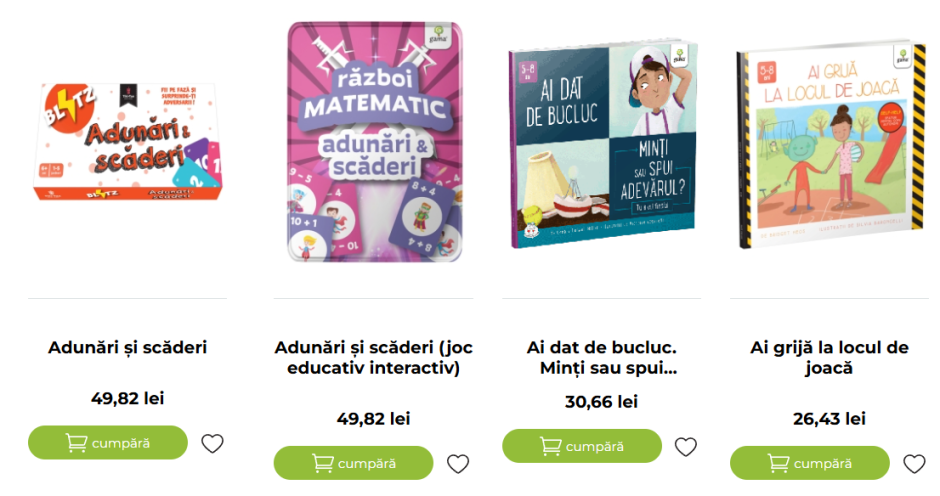940x496 pixels.
Task: Open Ai dat de bucluc book cover
Action: (x=602, y=145)
